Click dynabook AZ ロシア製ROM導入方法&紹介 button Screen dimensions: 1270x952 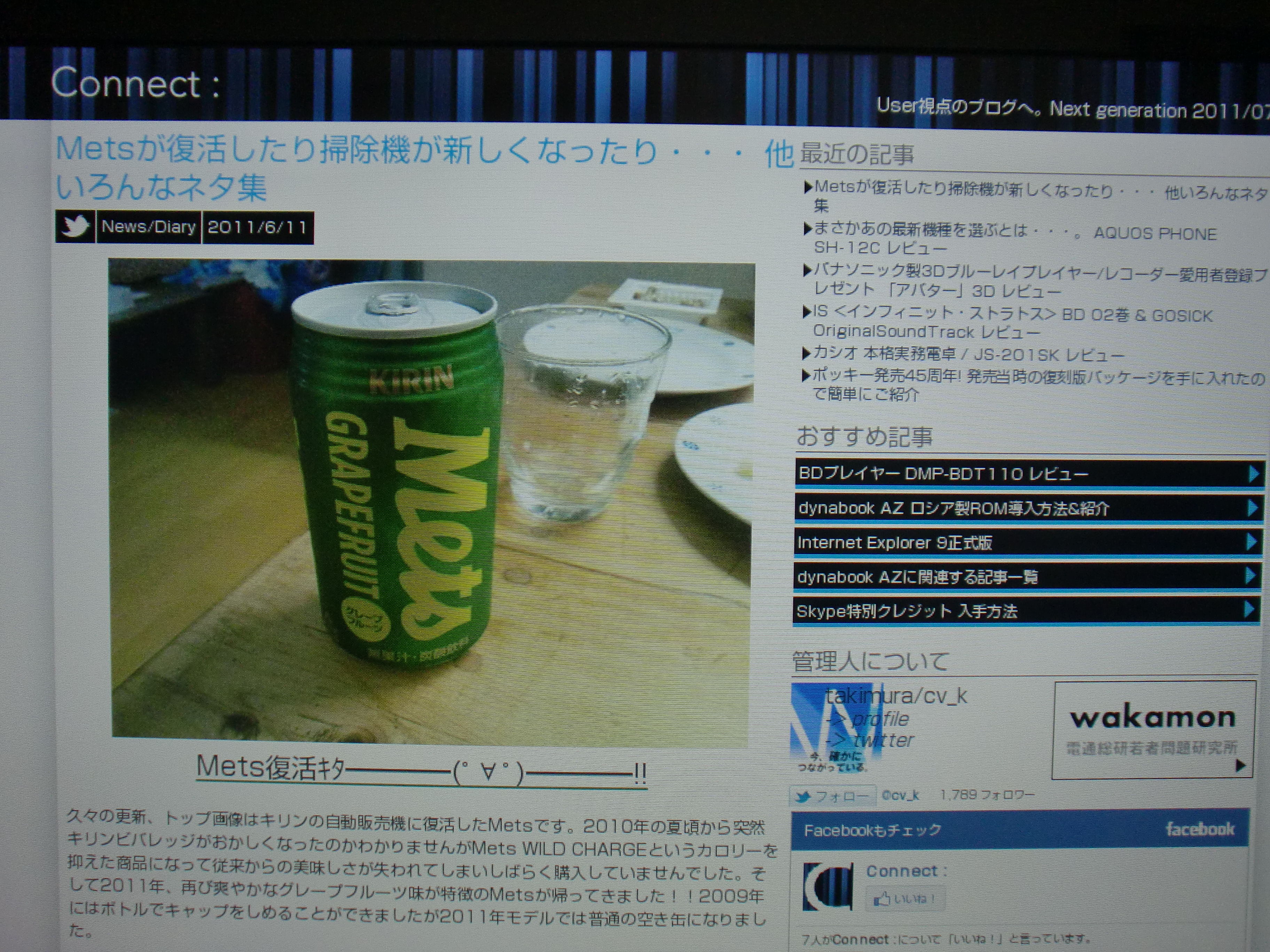(1028, 508)
